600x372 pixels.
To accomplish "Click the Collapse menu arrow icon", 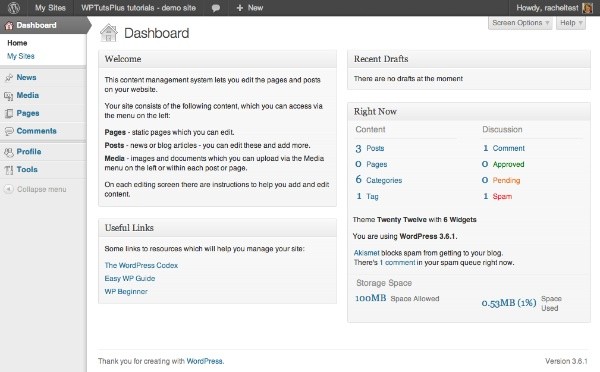I will tap(9, 189).
